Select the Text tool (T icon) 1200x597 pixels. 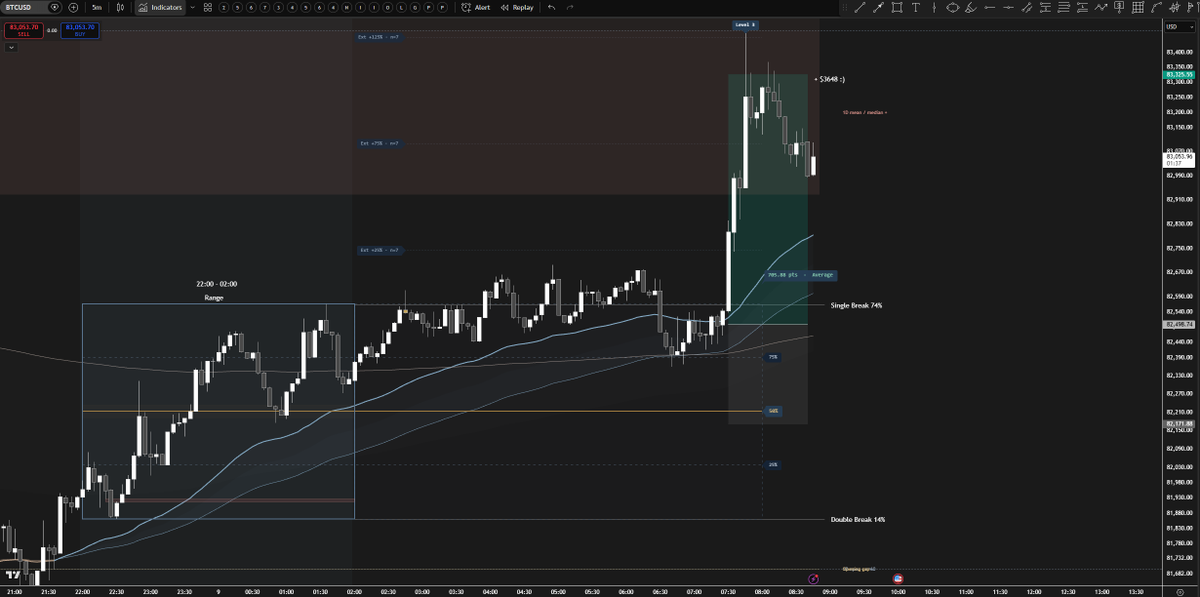pos(916,7)
